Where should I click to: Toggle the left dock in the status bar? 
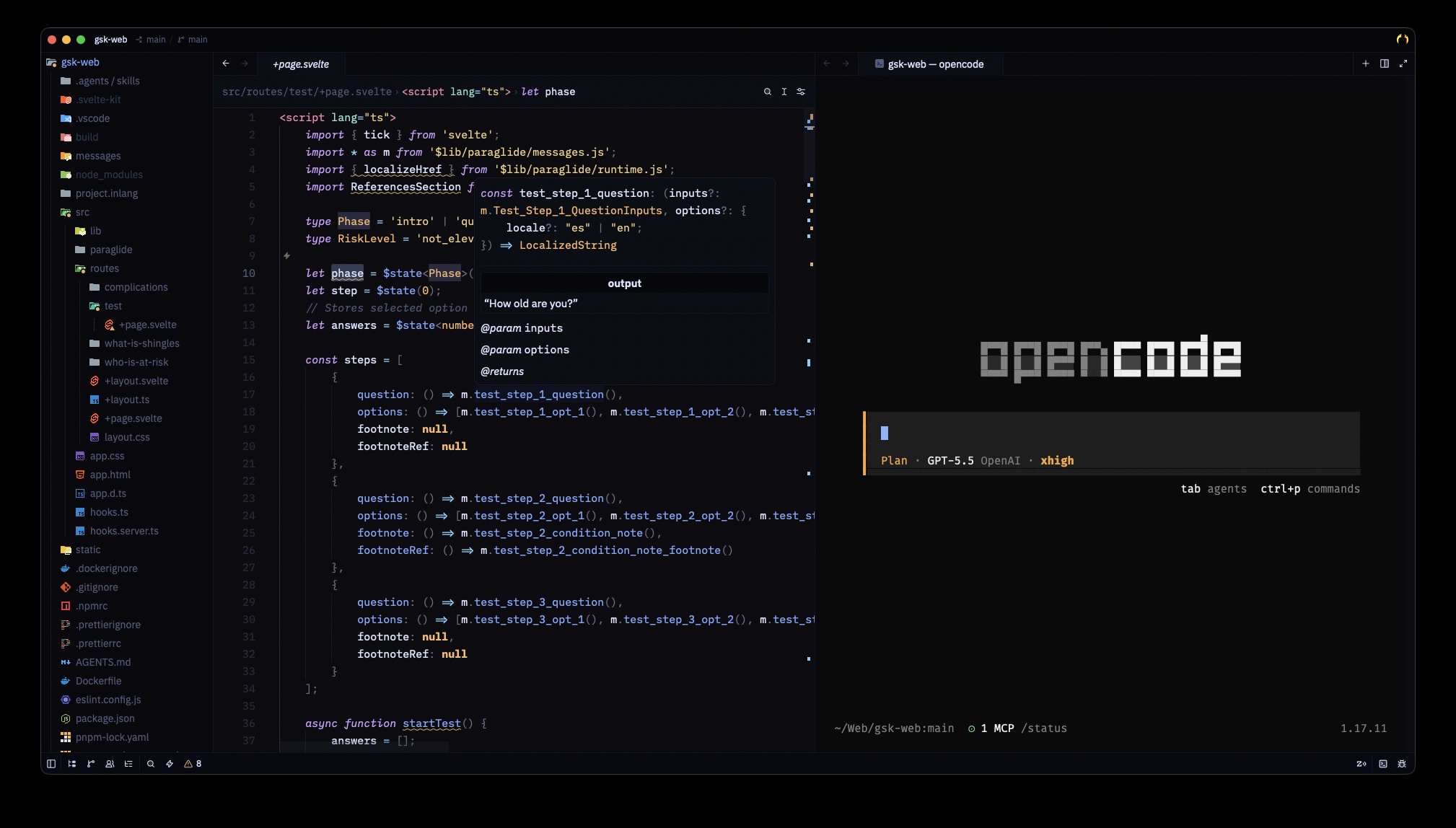[x=51, y=764]
